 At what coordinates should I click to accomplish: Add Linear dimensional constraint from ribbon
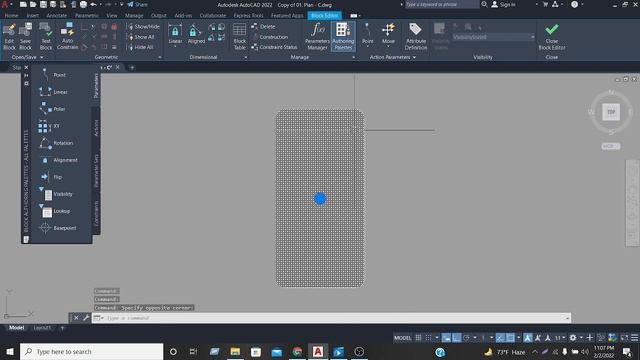[x=175, y=35]
